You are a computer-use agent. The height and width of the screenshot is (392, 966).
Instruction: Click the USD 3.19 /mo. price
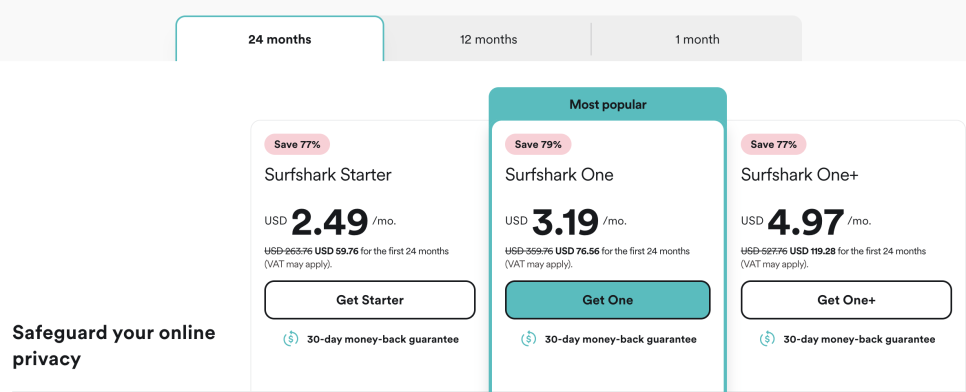point(566,222)
